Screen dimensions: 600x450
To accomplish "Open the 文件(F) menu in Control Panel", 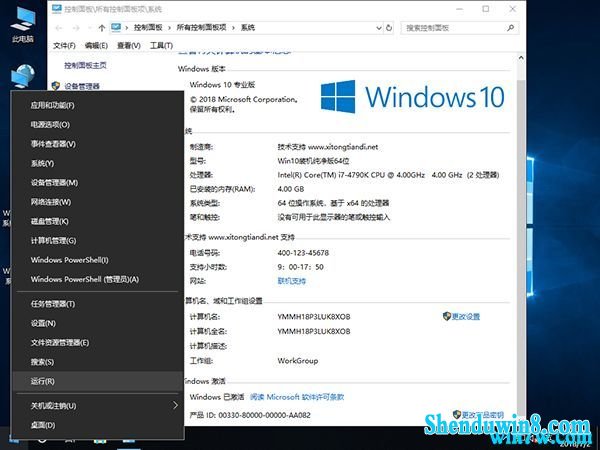I will 64,46.
